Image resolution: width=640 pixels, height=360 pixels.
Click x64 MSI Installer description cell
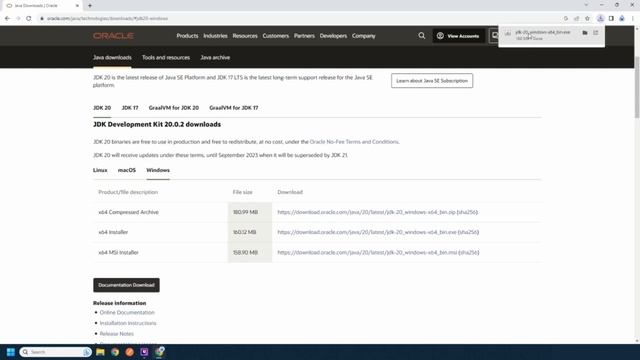[160, 253]
